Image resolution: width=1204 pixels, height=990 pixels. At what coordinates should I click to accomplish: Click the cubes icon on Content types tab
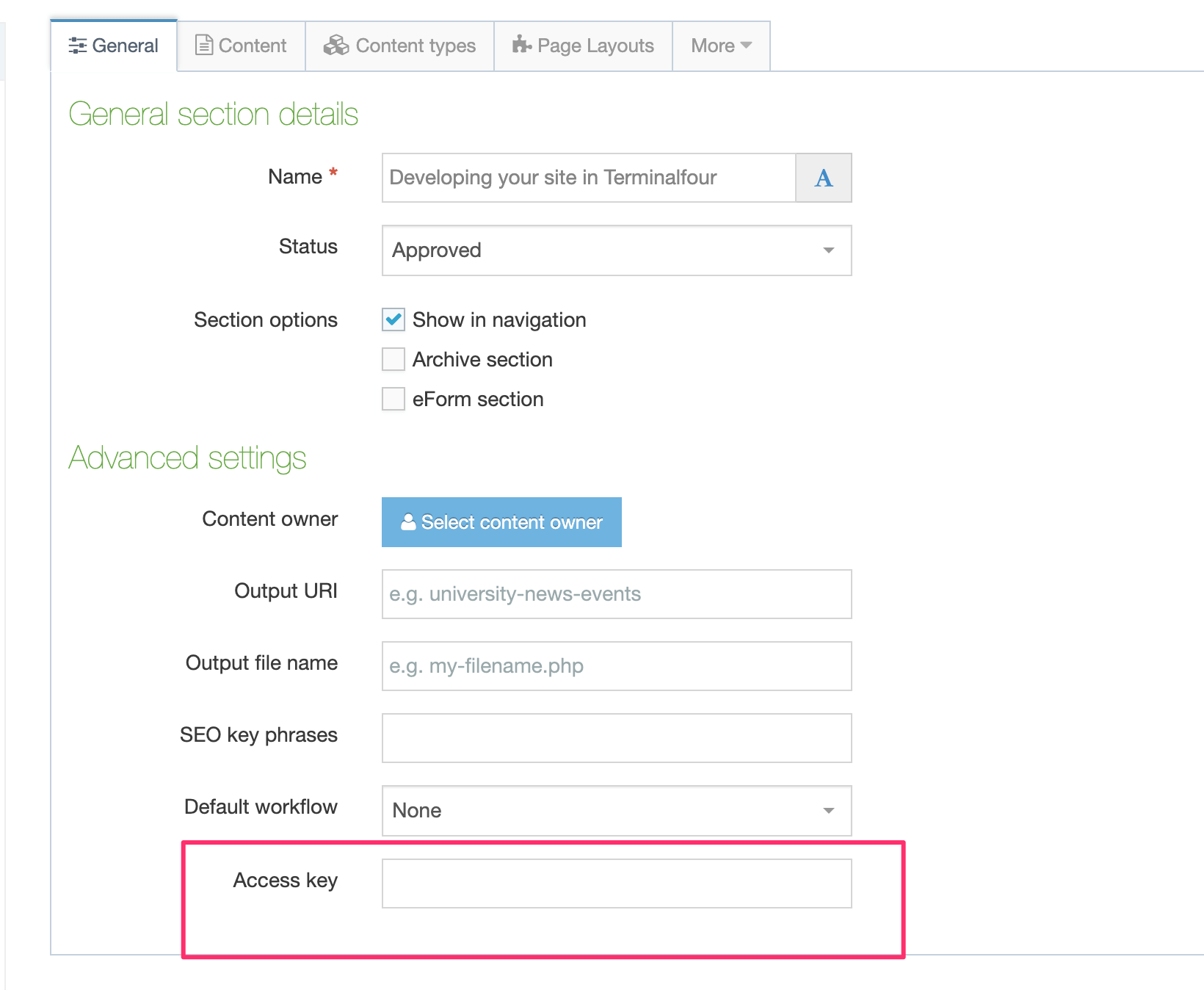[336, 45]
